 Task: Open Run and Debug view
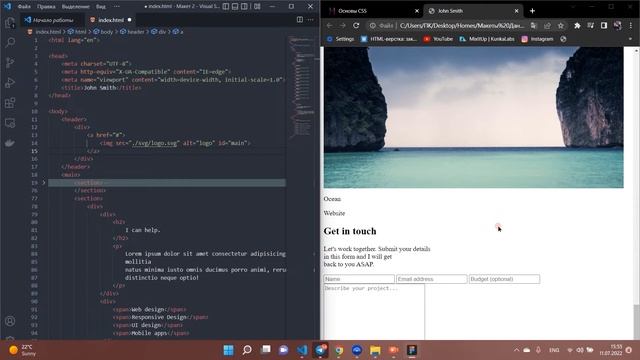[x=10, y=82]
